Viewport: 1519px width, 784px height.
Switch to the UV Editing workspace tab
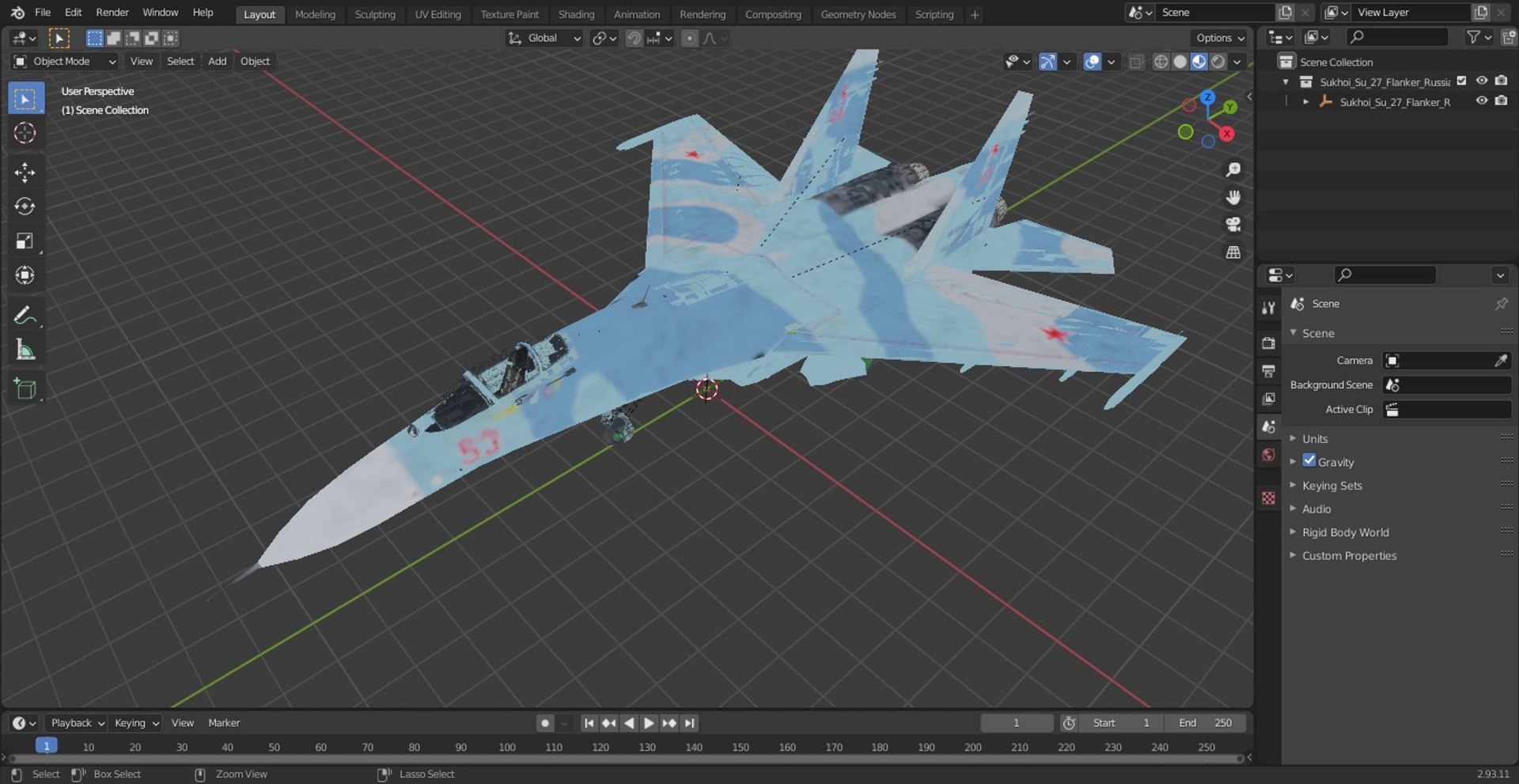pos(438,14)
